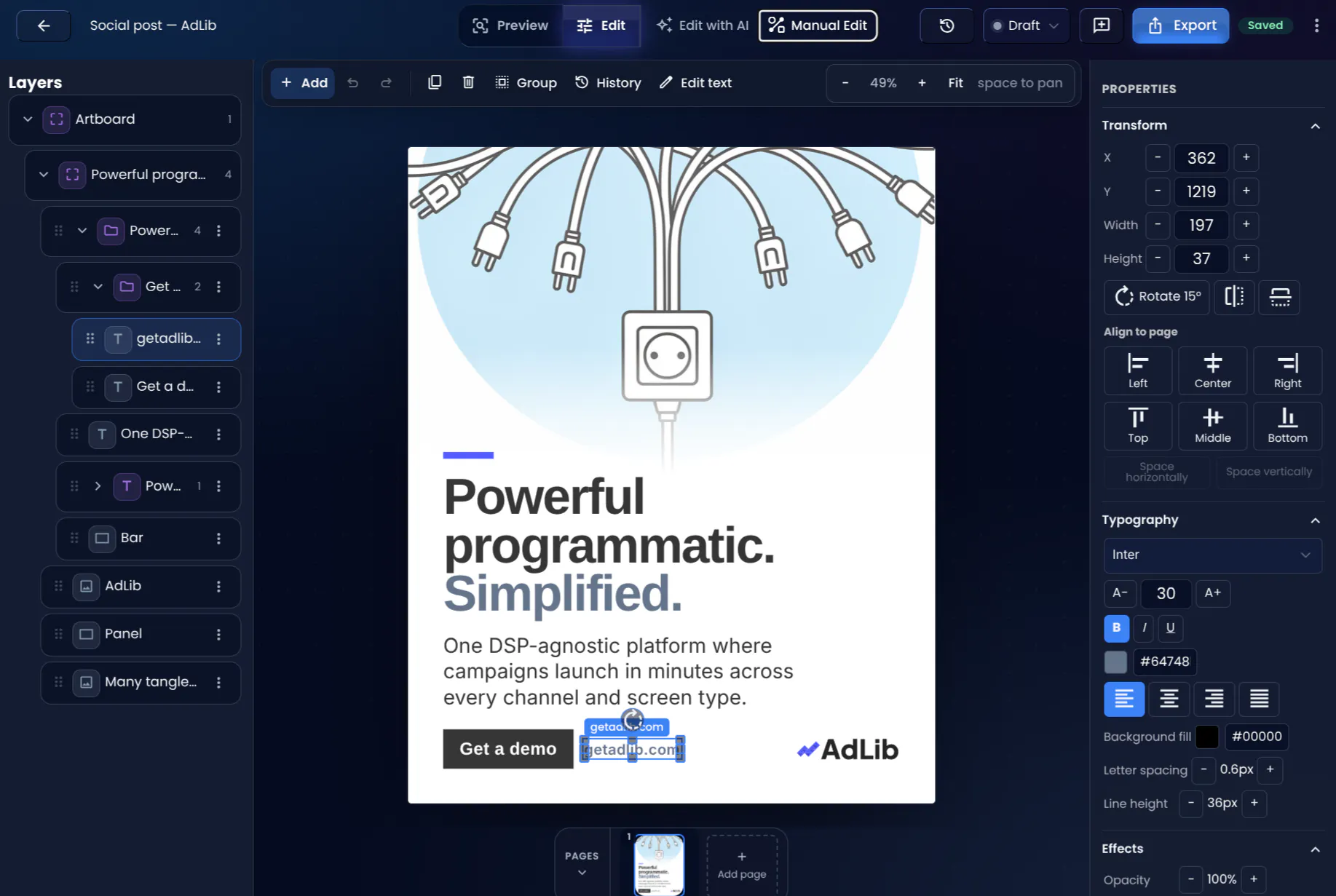Collapse the Effects section
This screenshot has height=896, width=1336.
click(x=1315, y=849)
